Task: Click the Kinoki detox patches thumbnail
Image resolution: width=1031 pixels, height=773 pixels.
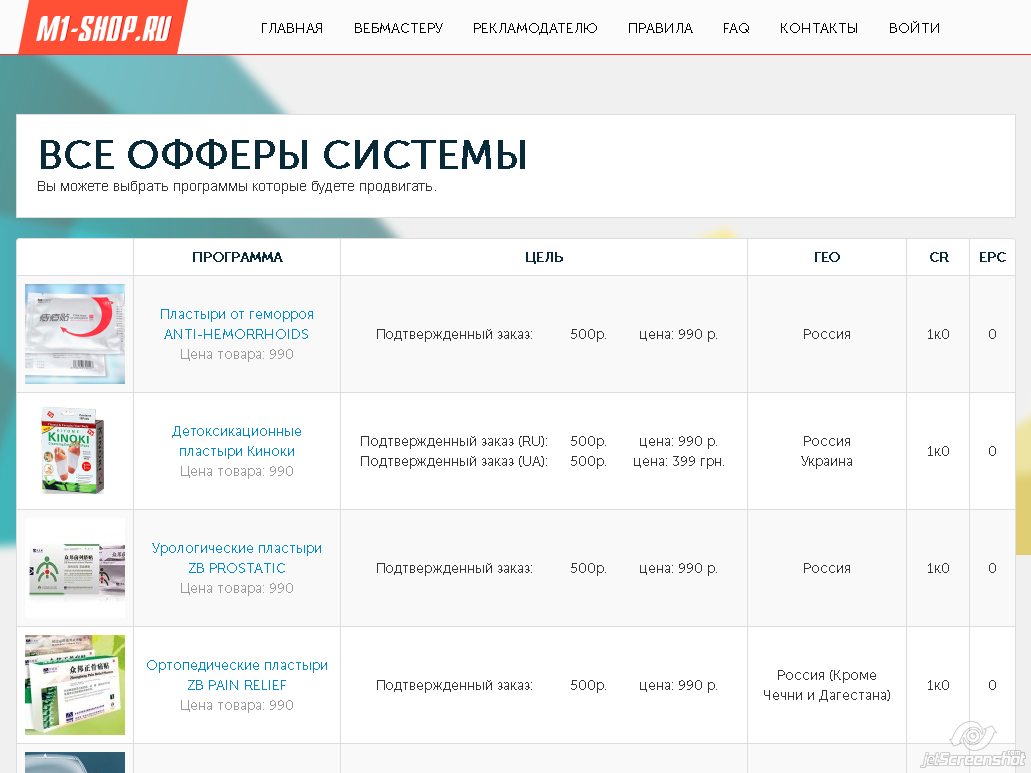Action: (75, 451)
